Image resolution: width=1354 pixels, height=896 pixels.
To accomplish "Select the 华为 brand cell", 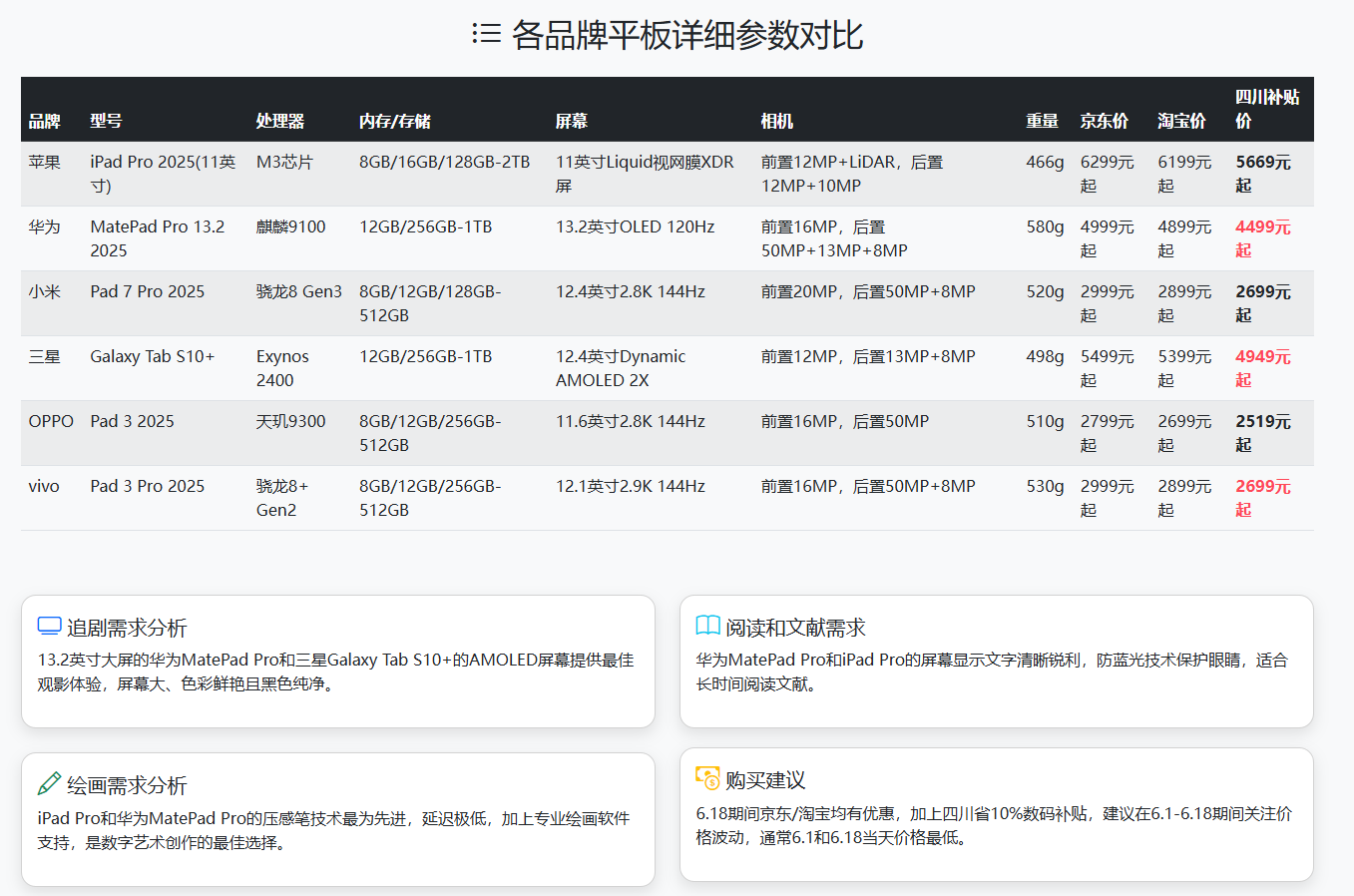I will pyautogui.click(x=45, y=226).
